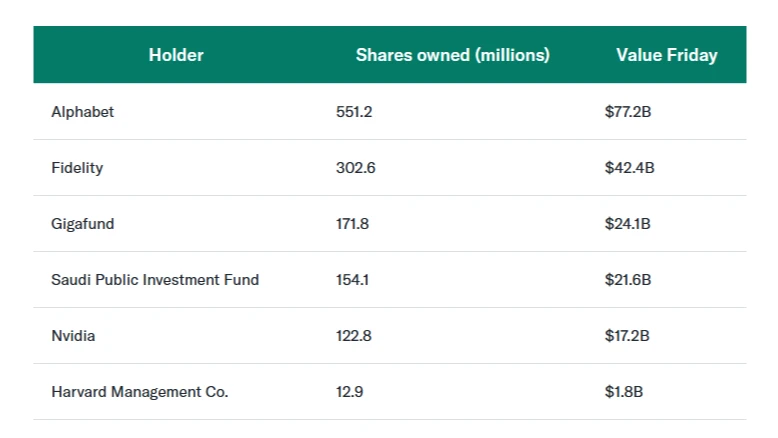Select the '302.6' shares cell
This screenshot has width=778, height=438.
[355, 168]
